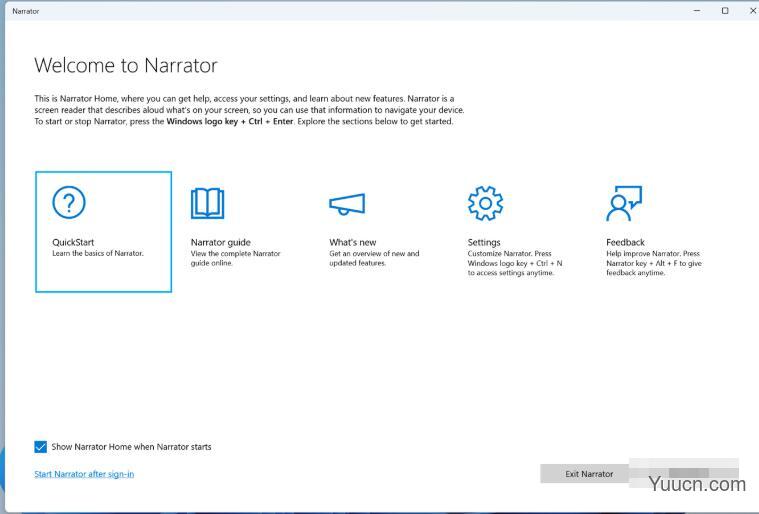Click 'Help improve Narrator.' feedback description
Image resolution: width=759 pixels, height=514 pixels.
point(654,263)
